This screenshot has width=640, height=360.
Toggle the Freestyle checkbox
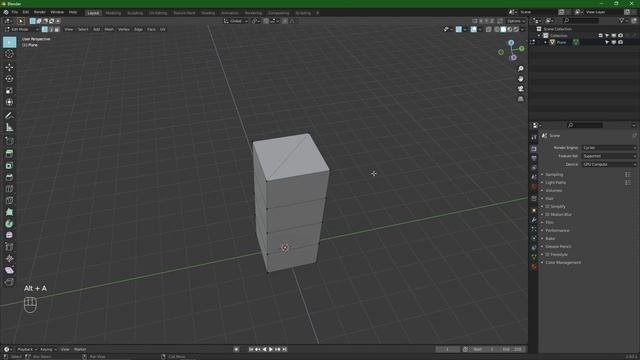[x=547, y=254]
